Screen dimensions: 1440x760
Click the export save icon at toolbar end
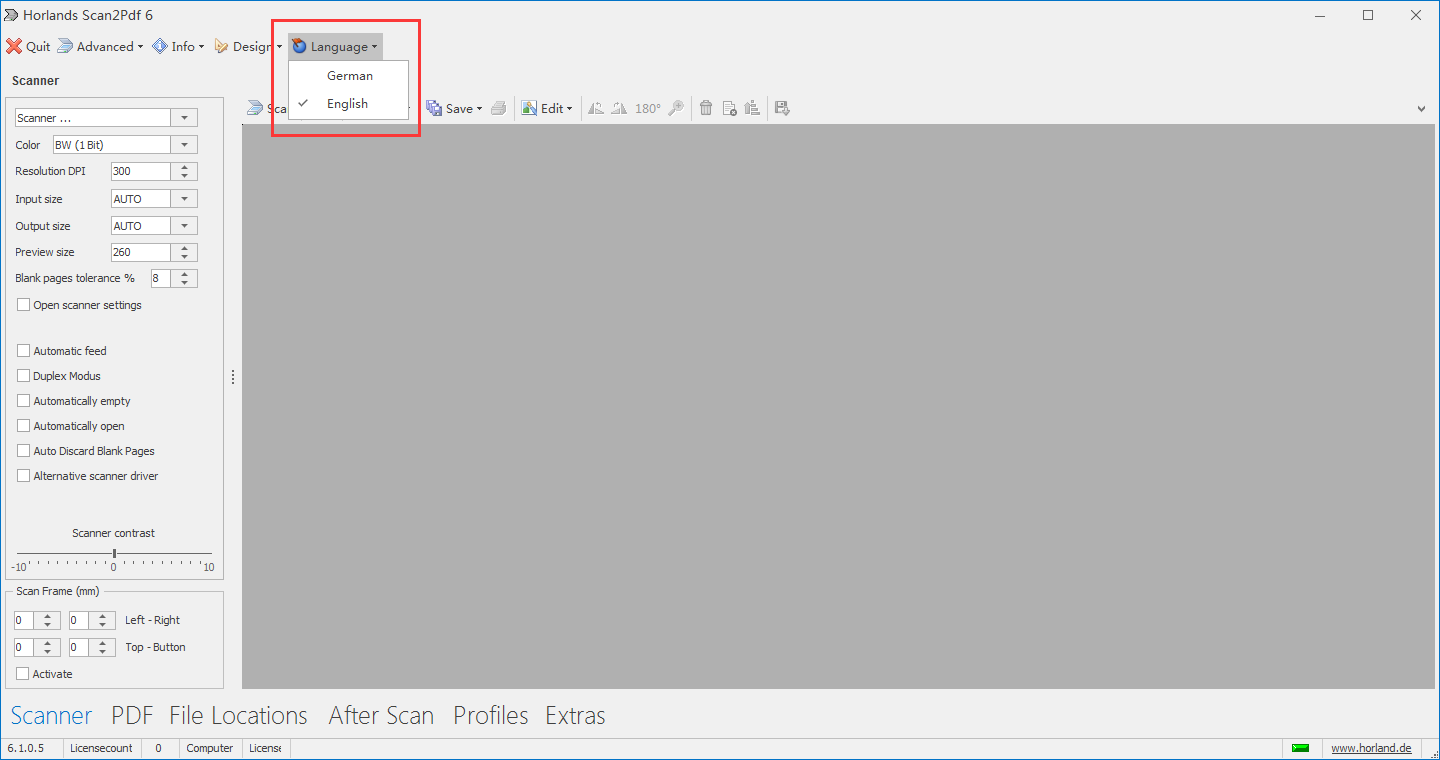click(781, 108)
